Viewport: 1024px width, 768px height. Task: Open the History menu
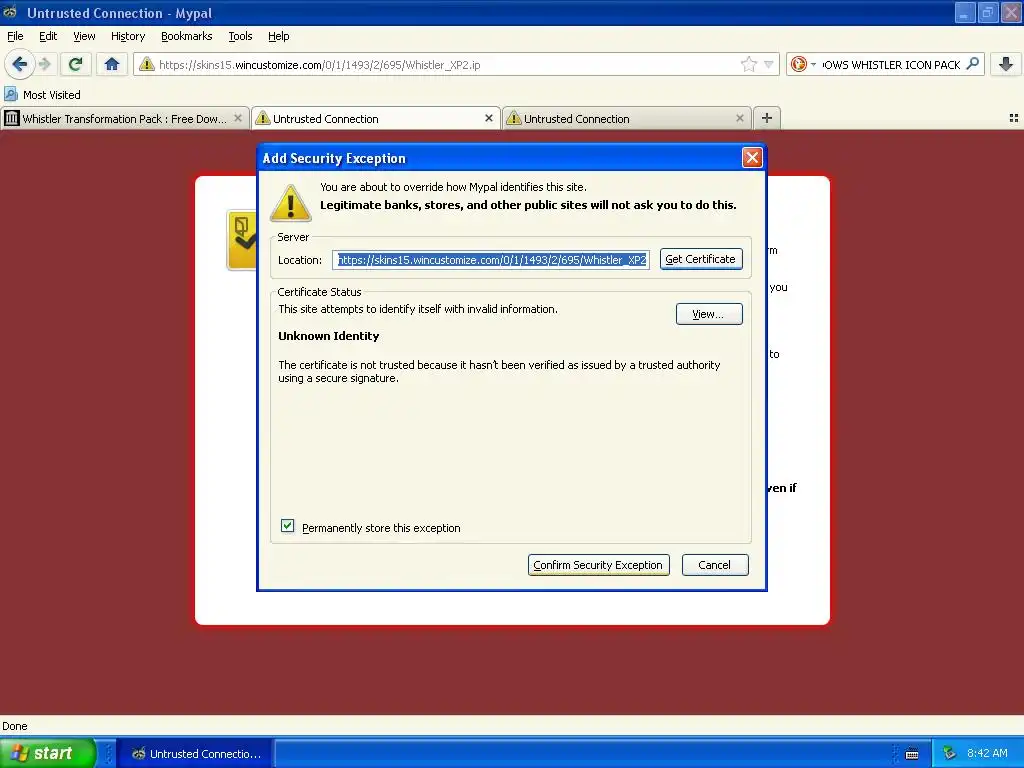128,36
